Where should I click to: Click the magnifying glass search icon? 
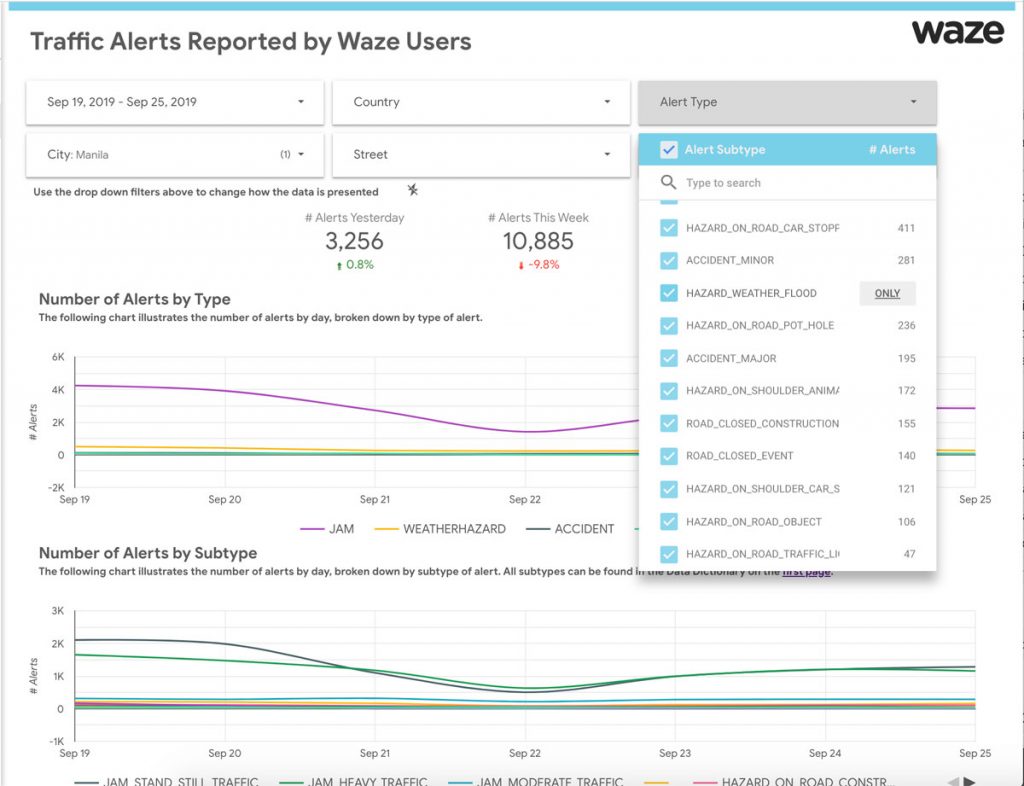click(x=669, y=183)
